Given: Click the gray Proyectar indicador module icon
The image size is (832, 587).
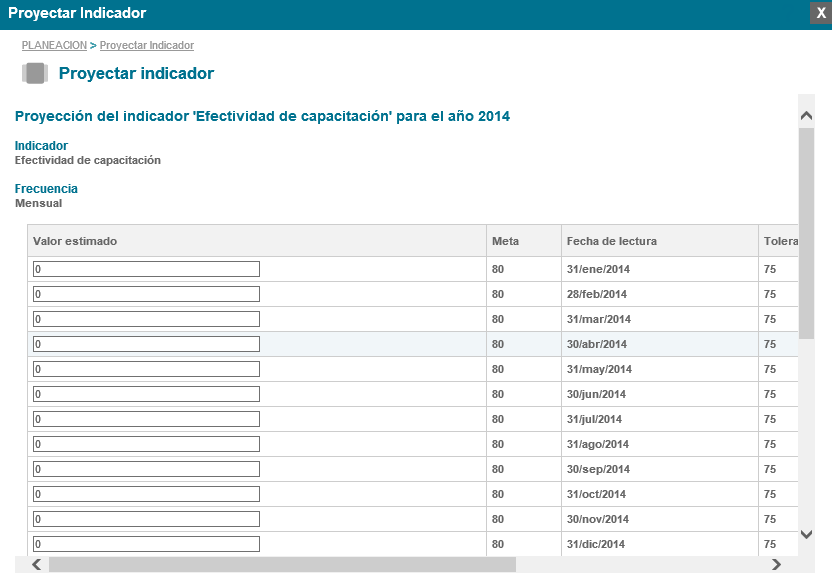Looking at the screenshot, I should click(x=36, y=74).
